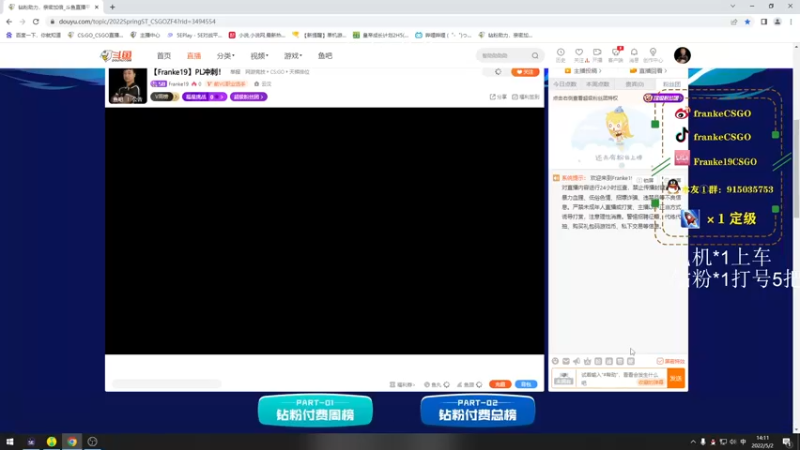Click the orange tag inside chat input
This screenshot has height=450, width=800.
[651, 382]
